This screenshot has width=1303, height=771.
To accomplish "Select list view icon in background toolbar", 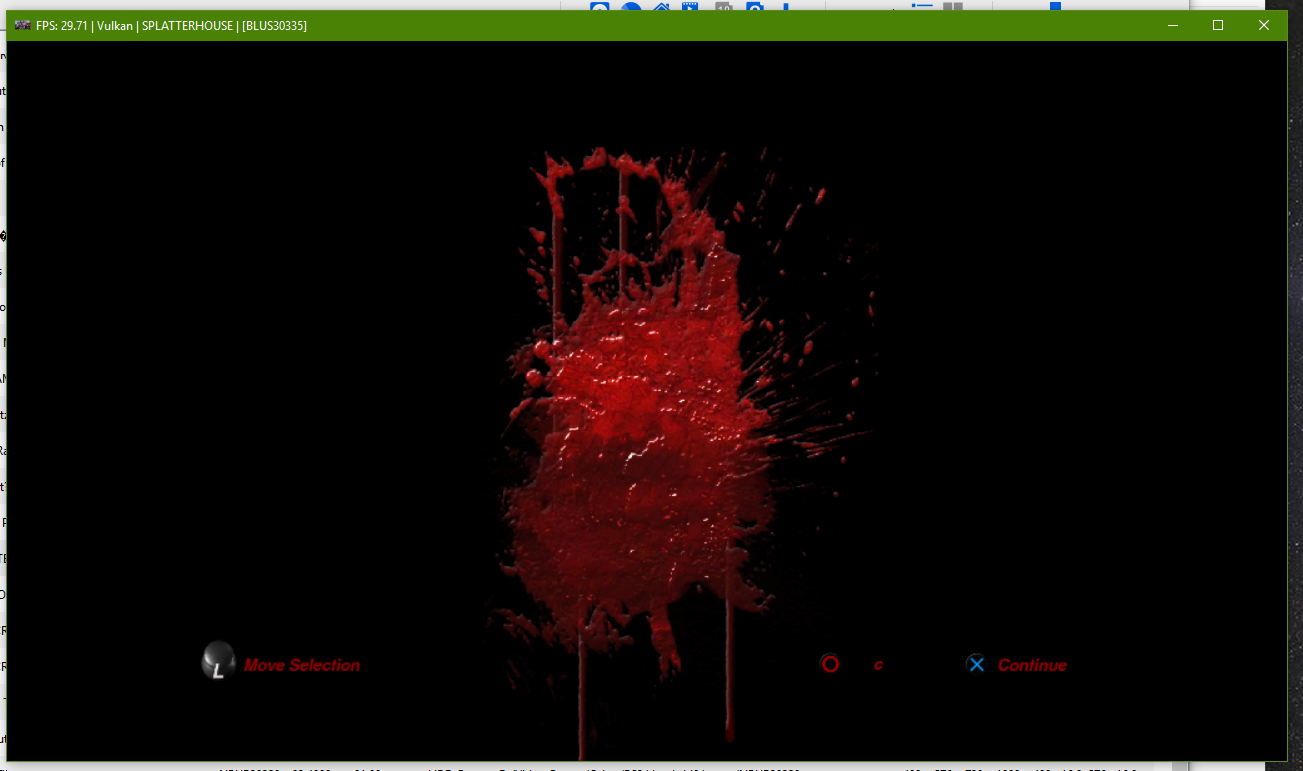I will 922,5.
